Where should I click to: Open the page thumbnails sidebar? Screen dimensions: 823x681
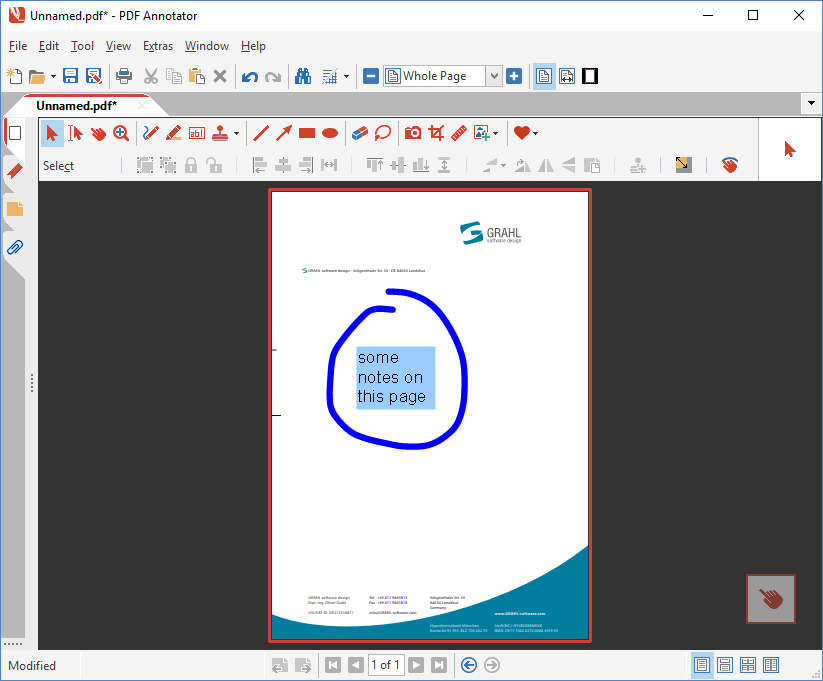(x=15, y=133)
